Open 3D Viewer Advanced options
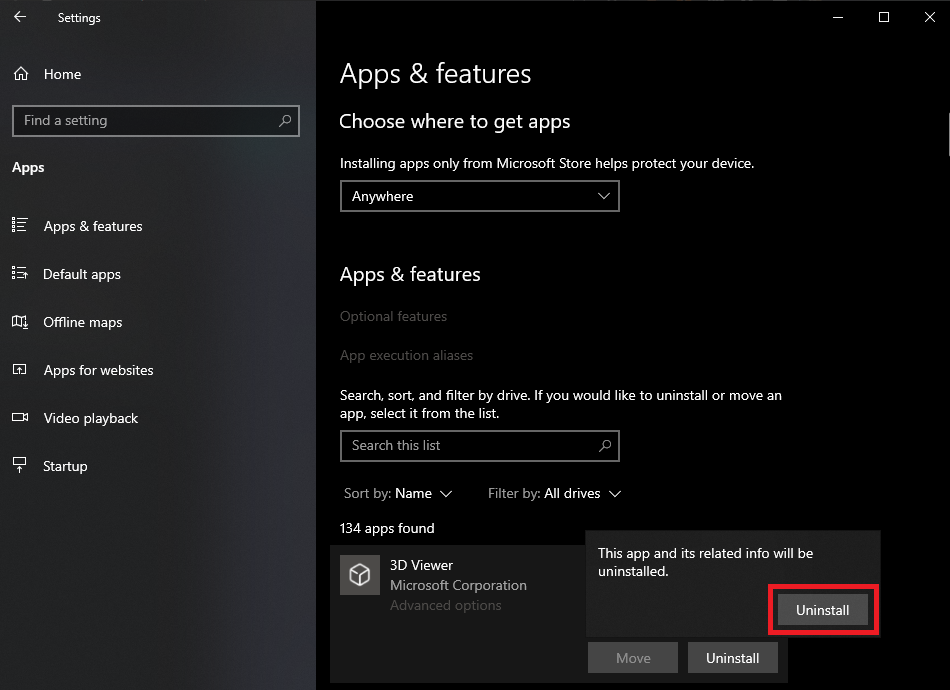 click(445, 605)
